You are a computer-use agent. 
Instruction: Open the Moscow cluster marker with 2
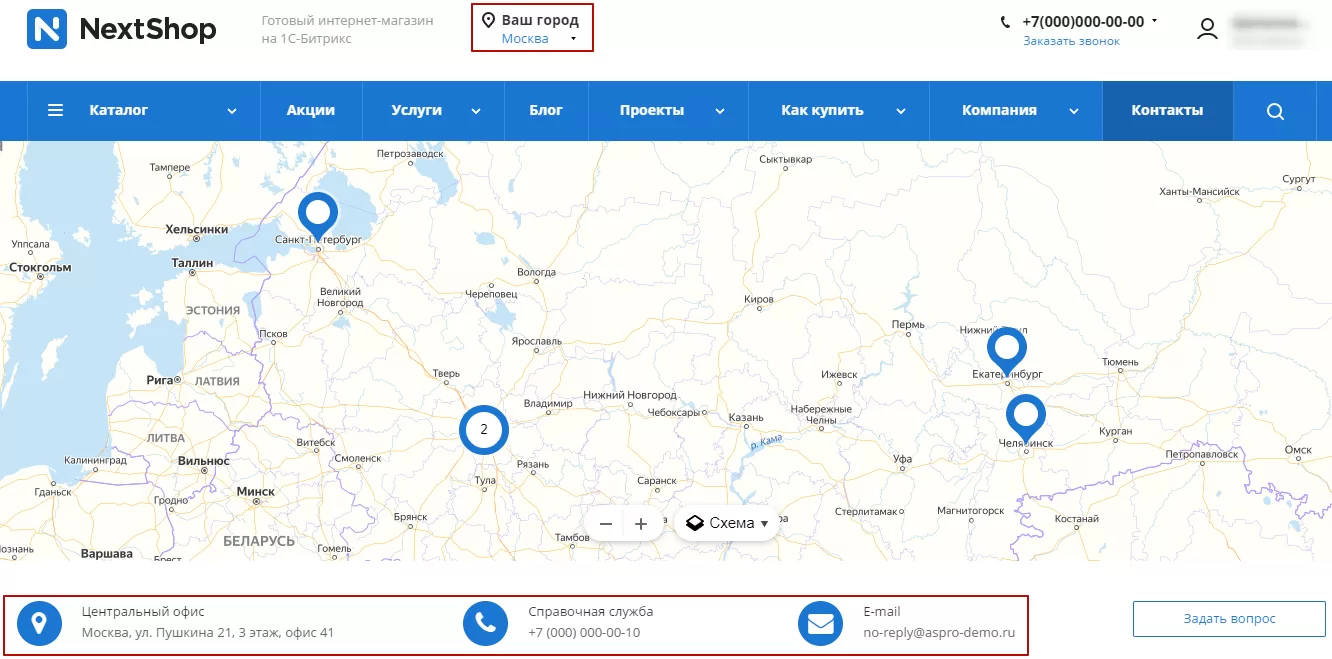484,429
